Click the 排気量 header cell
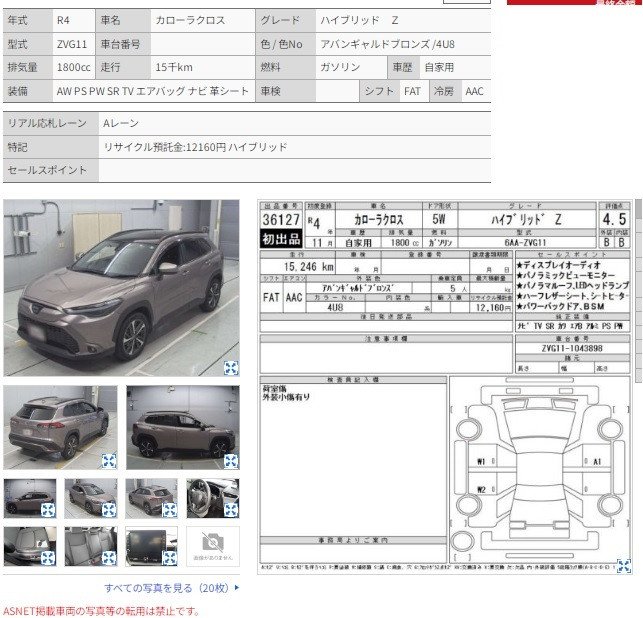Image resolution: width=643 pixels, height=618 pixels. (28, 67)
